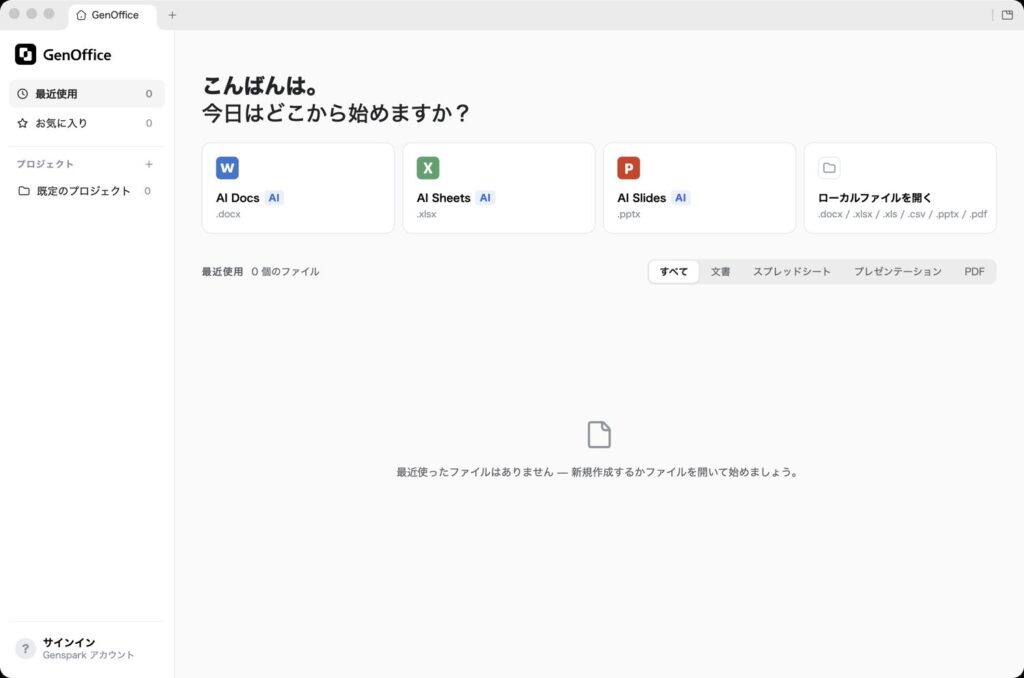
Task: Toggle the window layout icon at top right
Action: click(1007, 14)
